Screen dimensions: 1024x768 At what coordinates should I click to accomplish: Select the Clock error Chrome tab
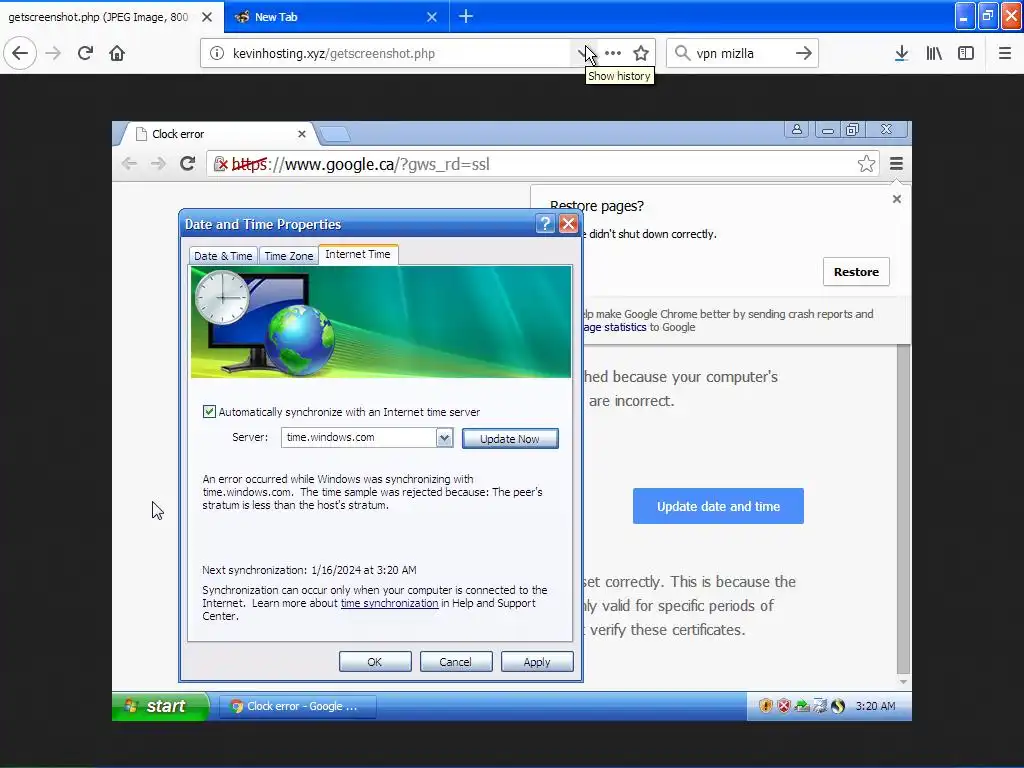pyautogui.click(x=219, y=134)
